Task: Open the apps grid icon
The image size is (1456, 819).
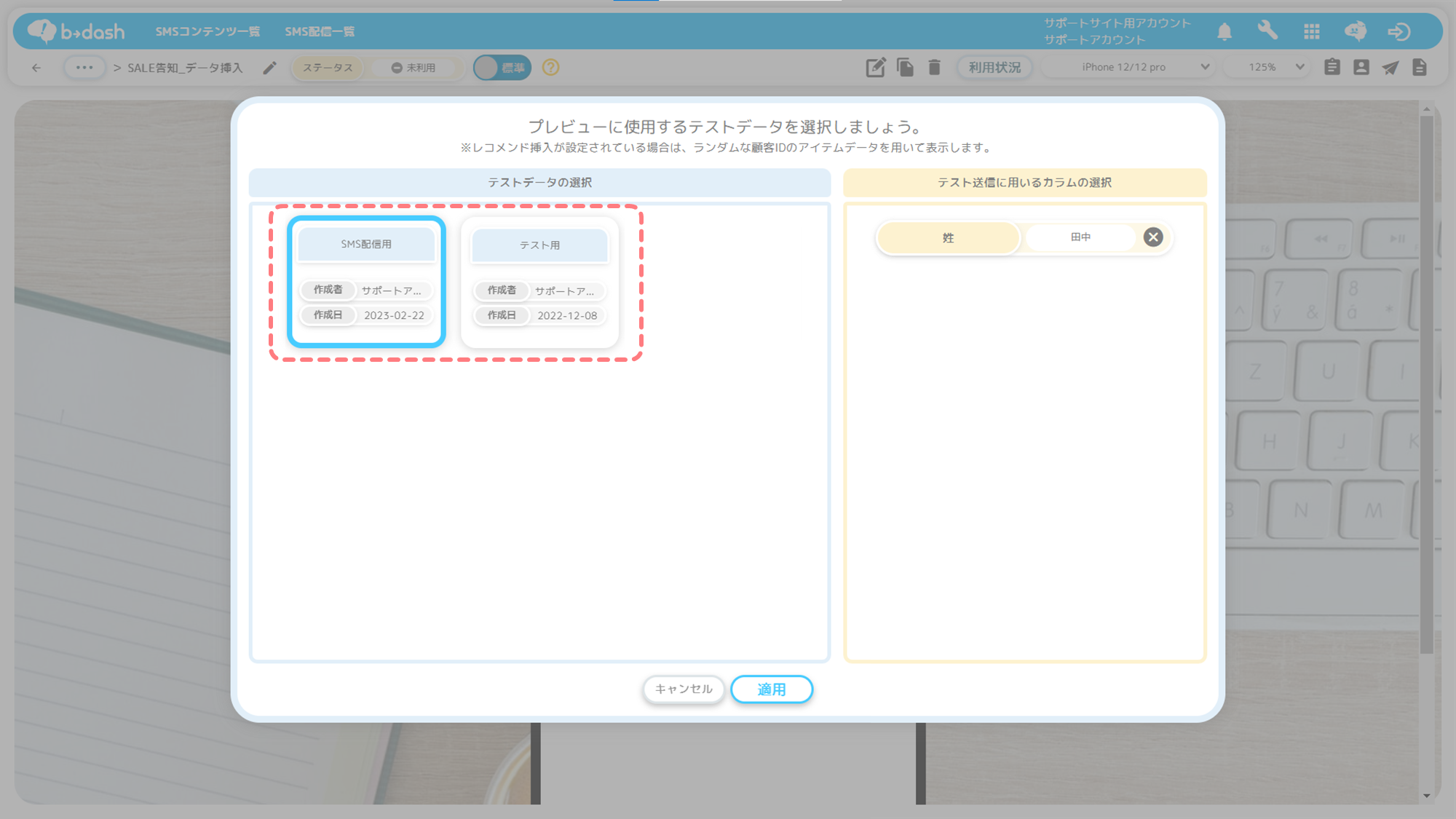Action: [x=1311, y=31]
